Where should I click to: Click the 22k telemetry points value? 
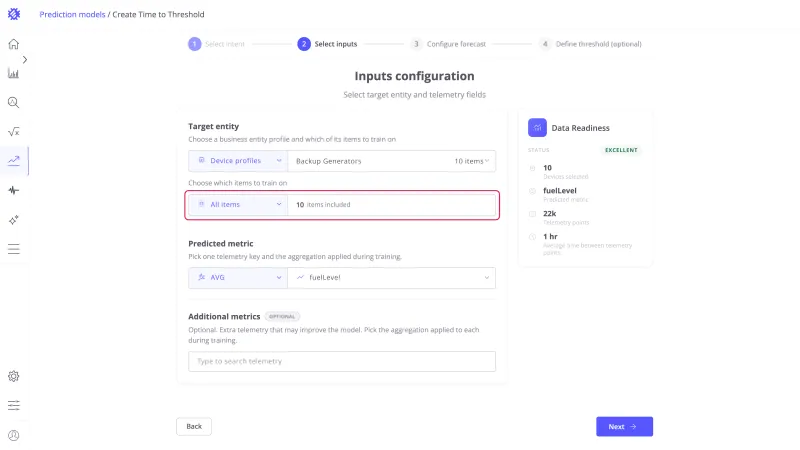point(549,213)
